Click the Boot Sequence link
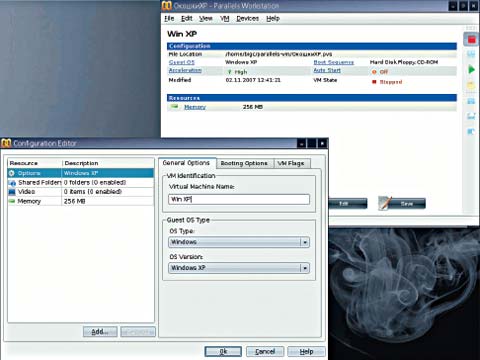This screenshot has width=480, height=360. coord(334,62)
